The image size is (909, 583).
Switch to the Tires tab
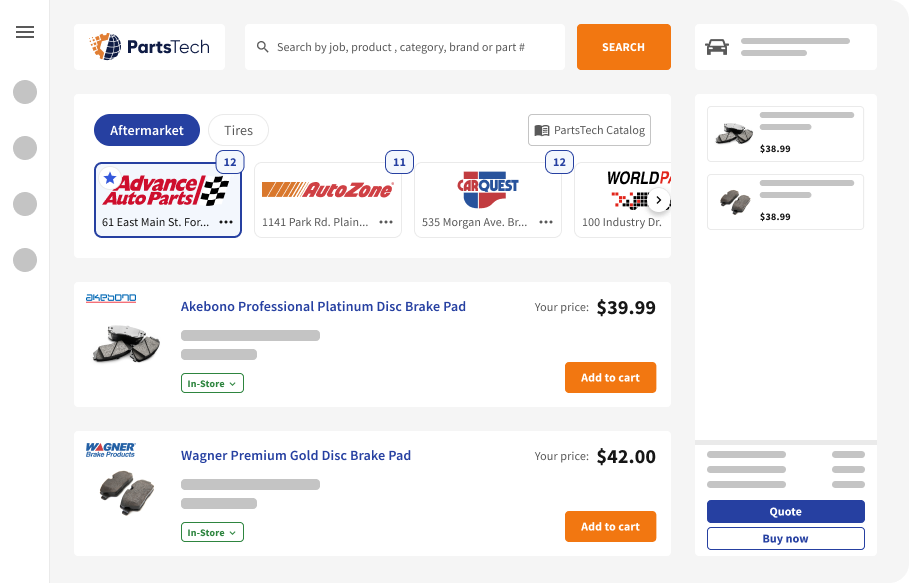click(x=238, y=130)
